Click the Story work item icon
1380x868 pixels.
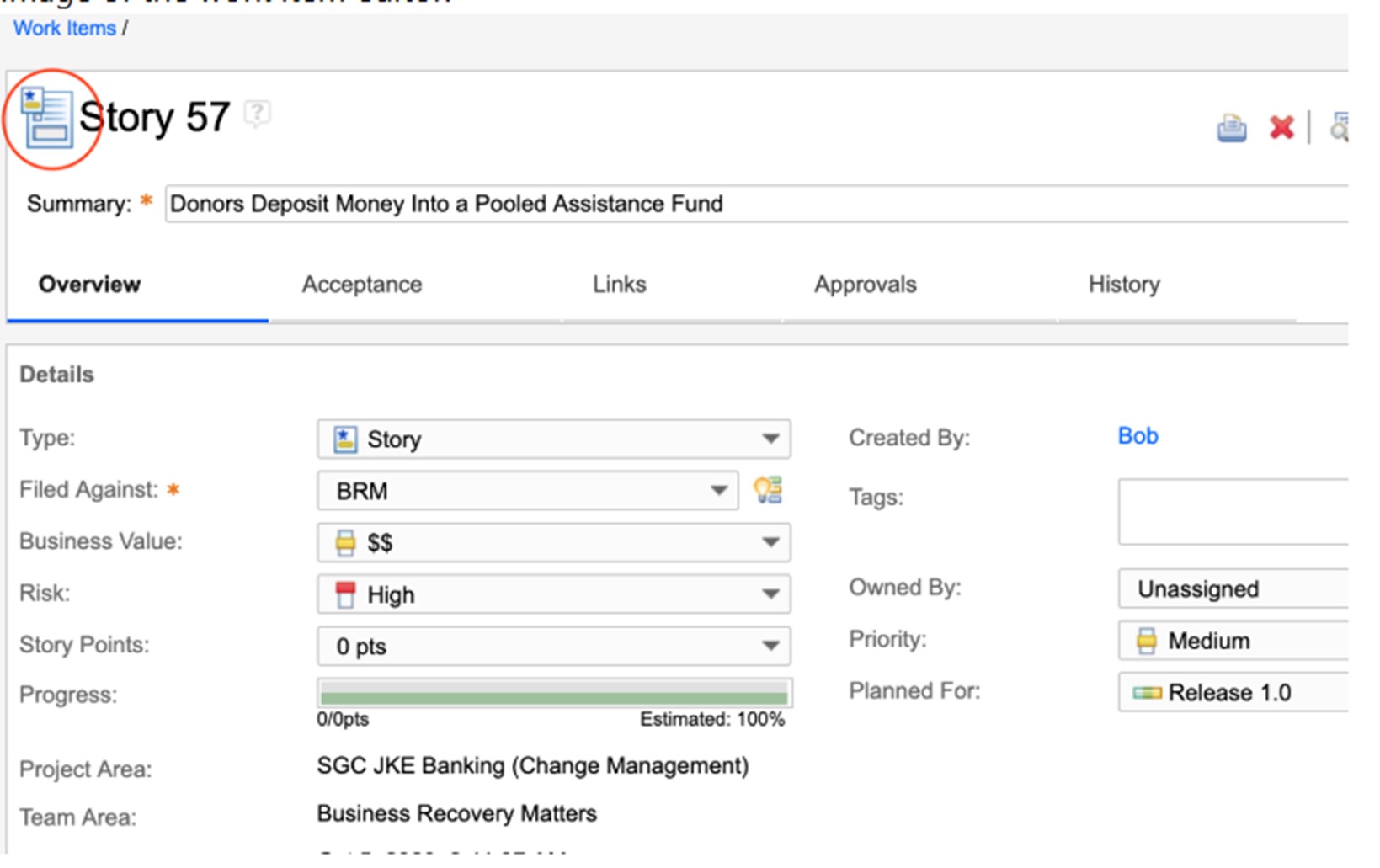[47, 119]
